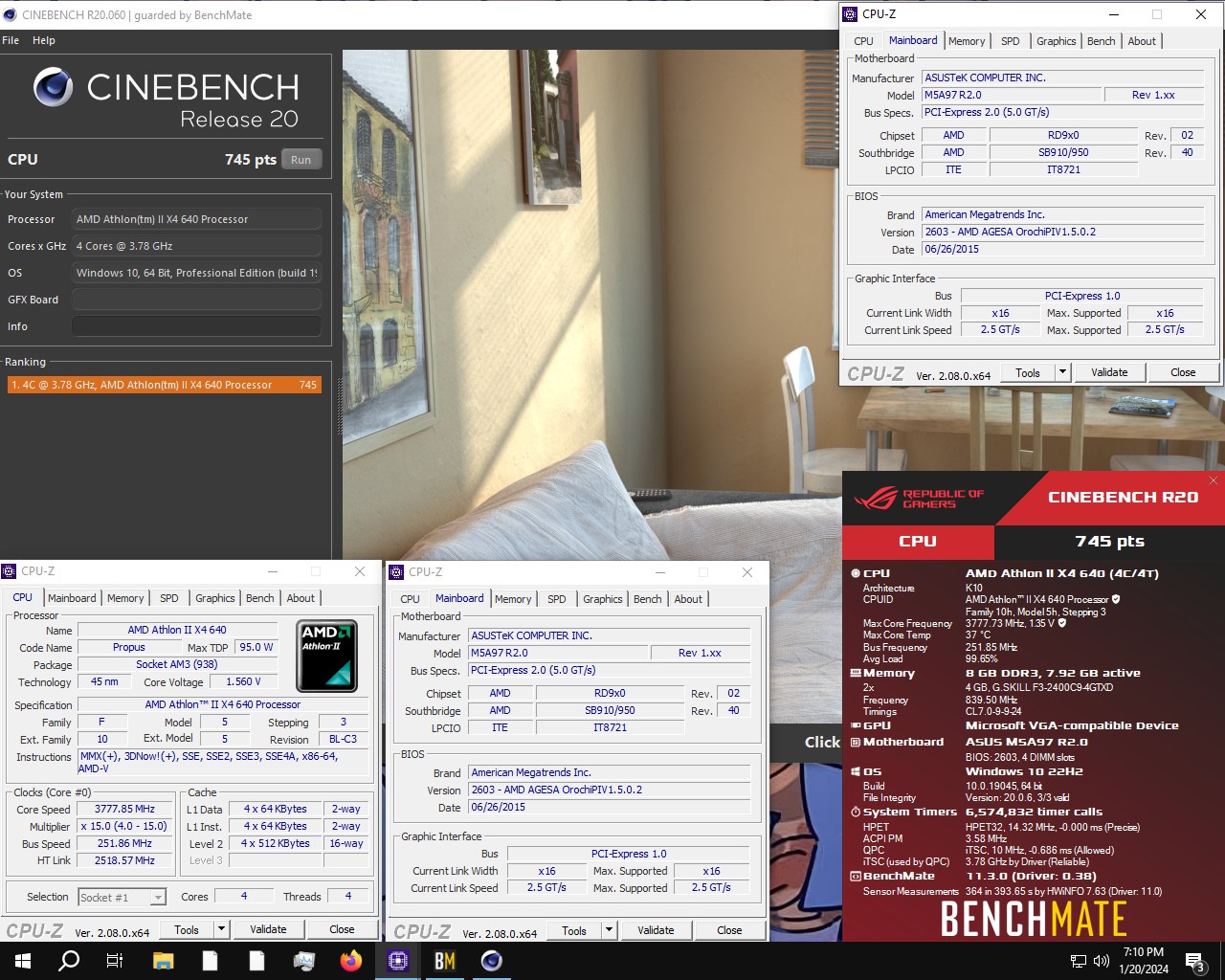Image resolution: width=1225 pixels, height=980 pixels.
Task: Switch to the Bench tab in top-right CPU-Z window
Action: click(x=1102, y=41)
